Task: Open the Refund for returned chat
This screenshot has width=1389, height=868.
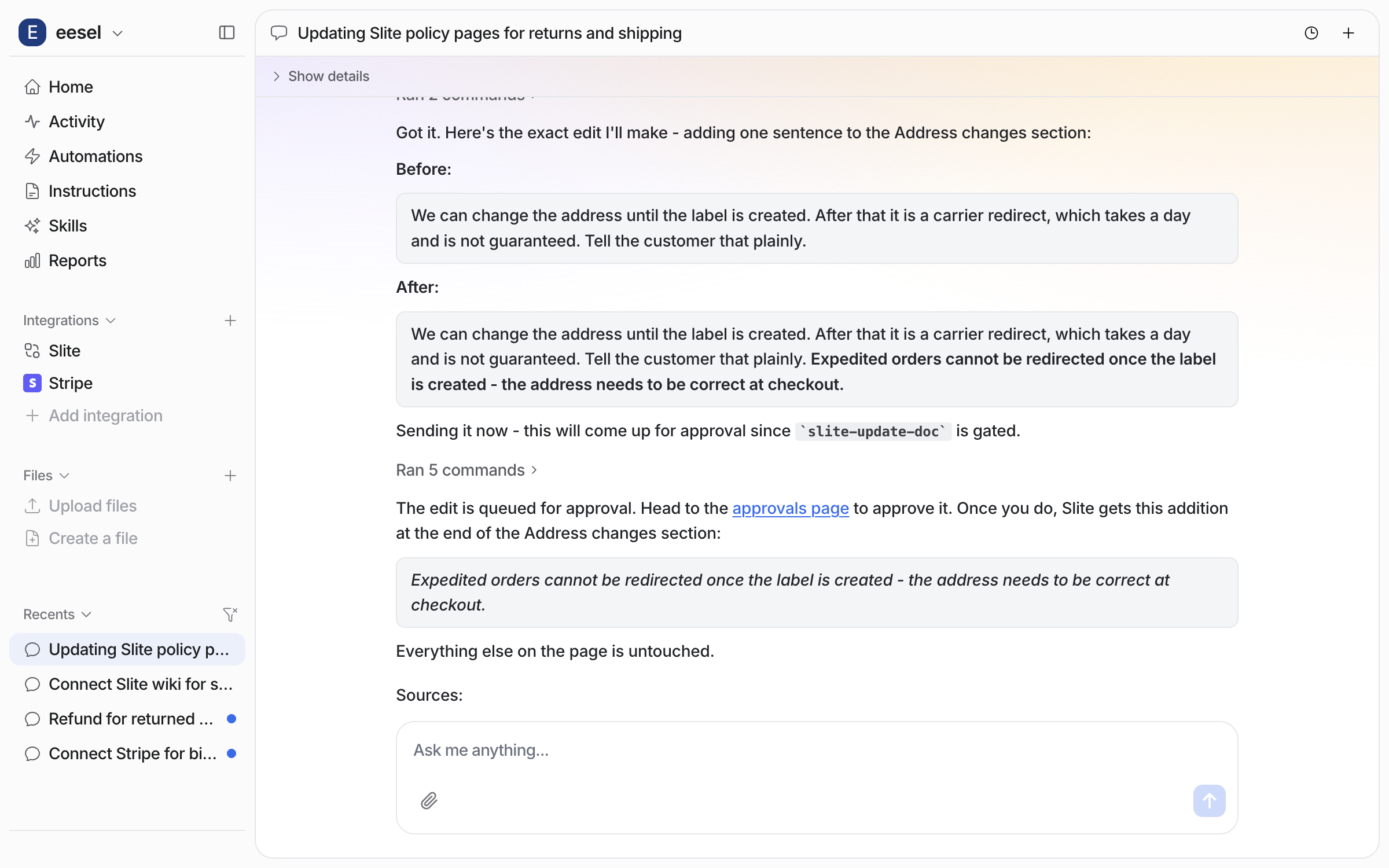Action: tap(127, 719)
